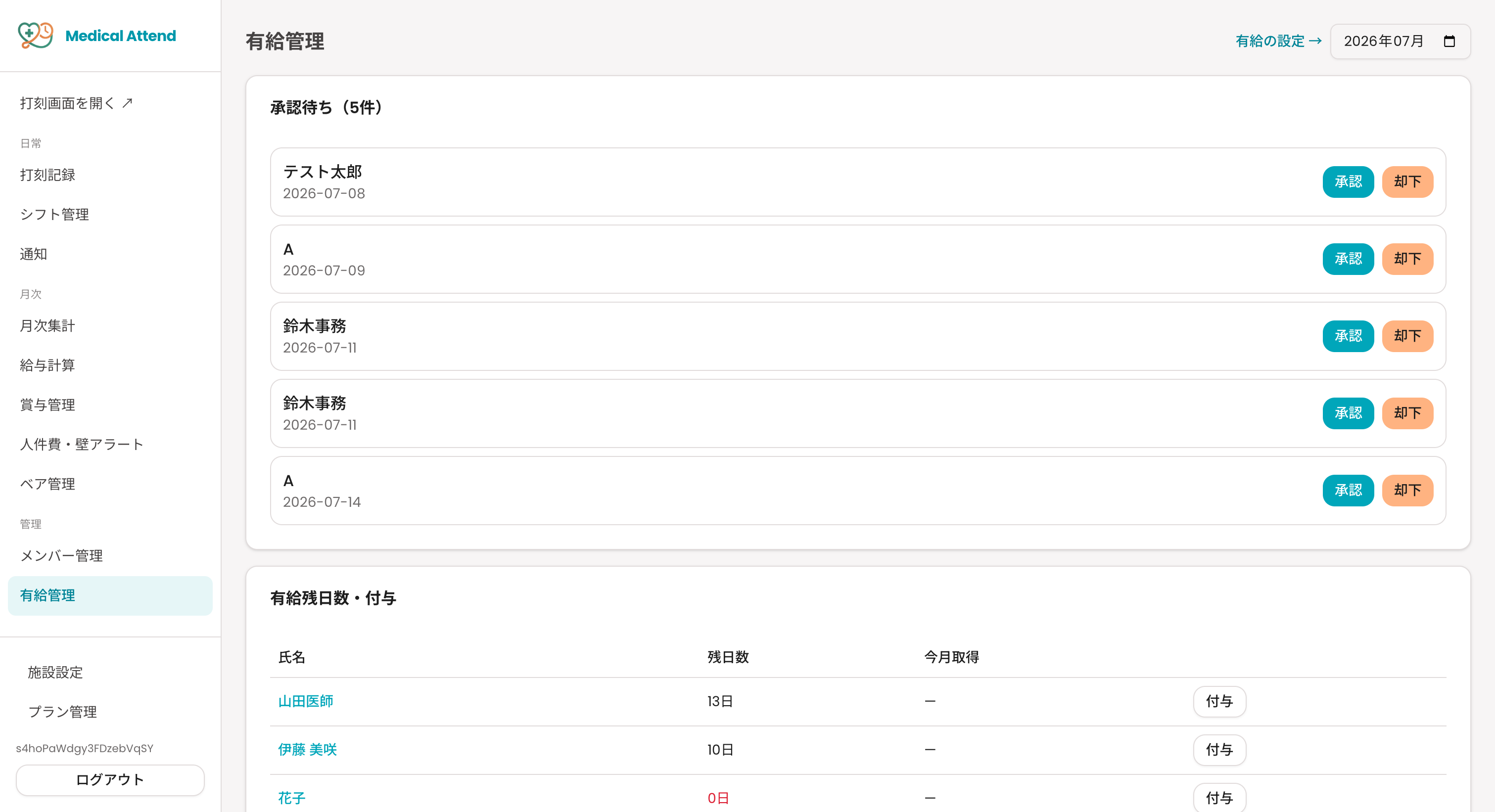Click the red 0日 value
This screenshot has height=812, width=1495.
[718, 798]
